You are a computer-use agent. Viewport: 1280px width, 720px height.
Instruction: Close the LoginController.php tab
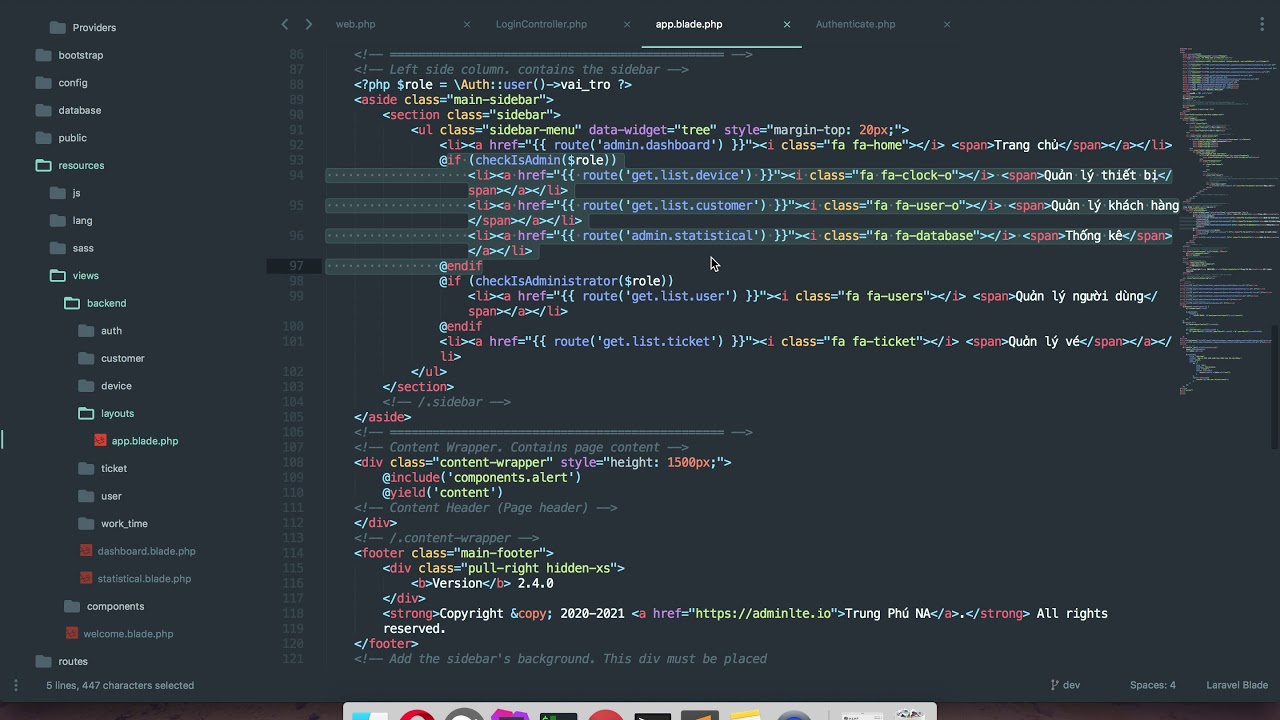pos(627,24)
